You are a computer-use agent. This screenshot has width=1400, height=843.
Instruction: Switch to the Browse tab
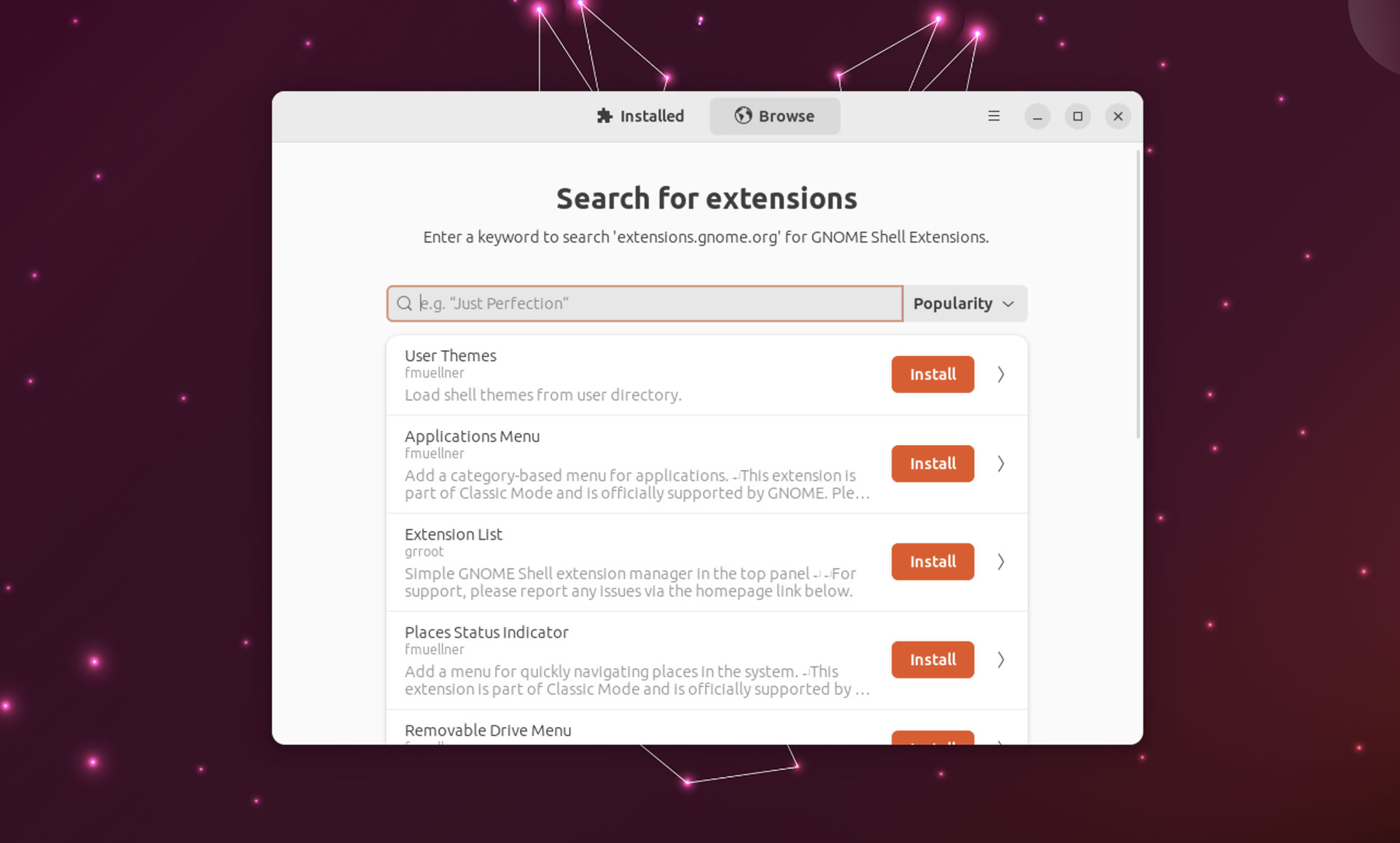[x=774, y=116]
